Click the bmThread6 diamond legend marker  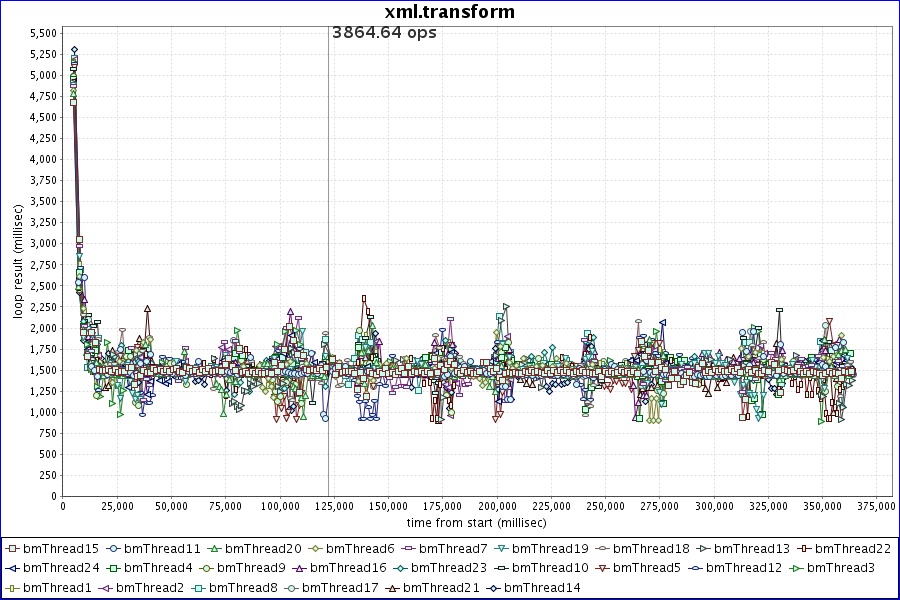point(314,549)
